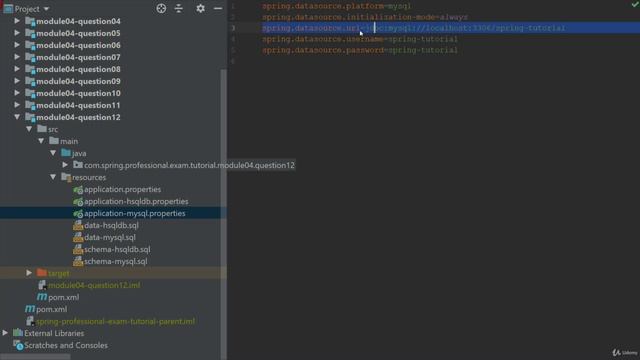640x360 pixels.
Task: Select Scratches and Consoles node
Action: [66, 345]
